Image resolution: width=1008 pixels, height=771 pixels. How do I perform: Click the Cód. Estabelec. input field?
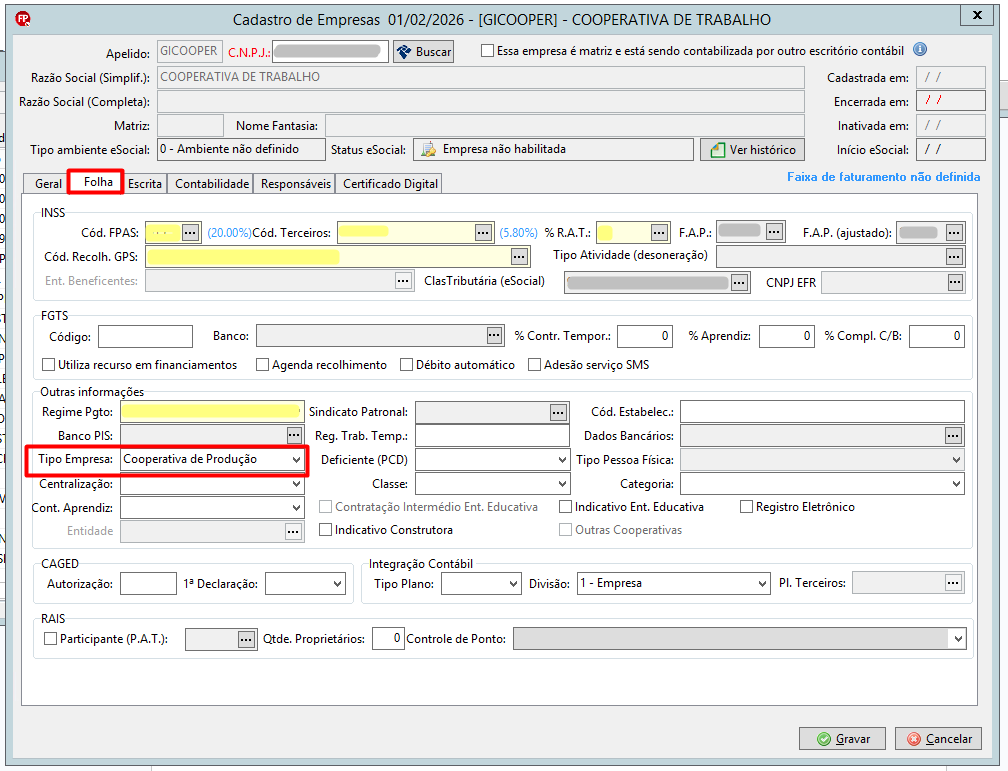click(822, 412)
